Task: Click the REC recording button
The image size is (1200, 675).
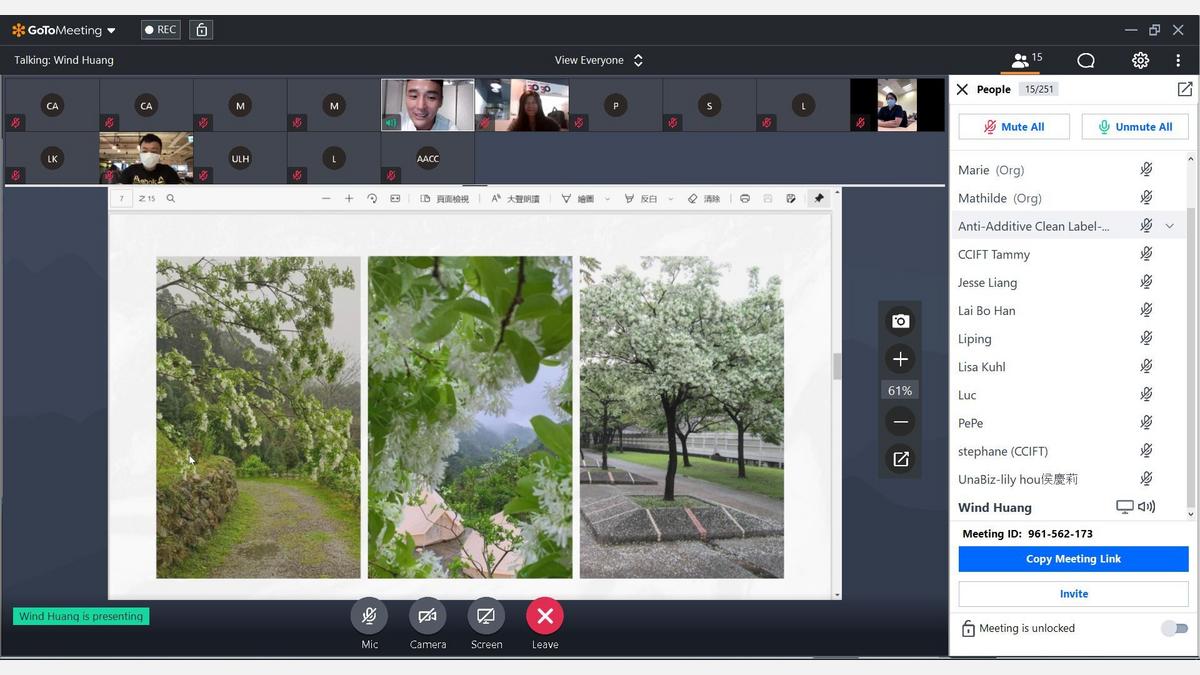Action: click(x=160, y=30)
